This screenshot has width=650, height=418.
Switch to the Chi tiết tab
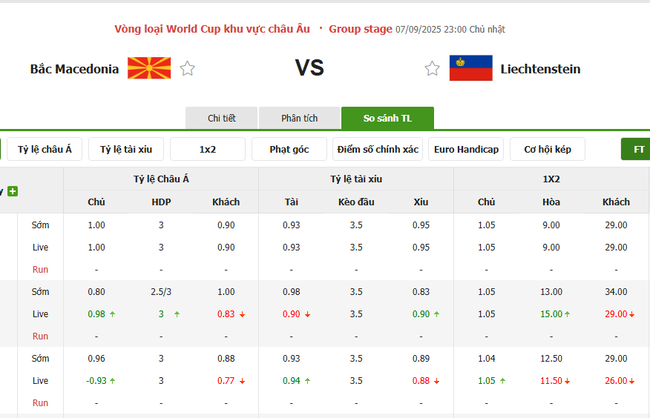221,118
